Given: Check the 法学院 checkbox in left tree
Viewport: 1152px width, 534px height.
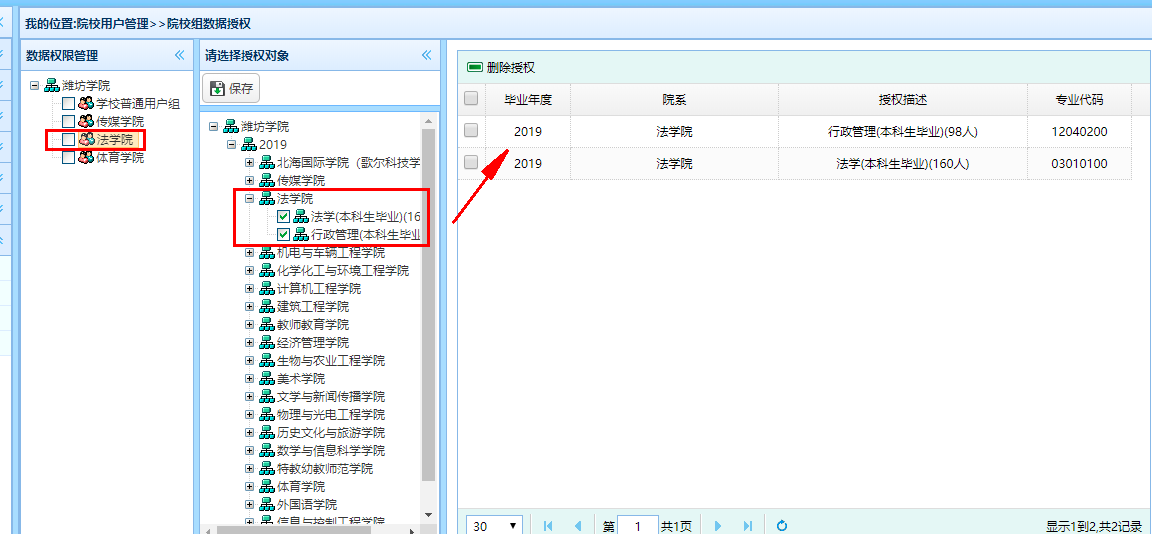Looking at the screenshot, I should 68,139.
